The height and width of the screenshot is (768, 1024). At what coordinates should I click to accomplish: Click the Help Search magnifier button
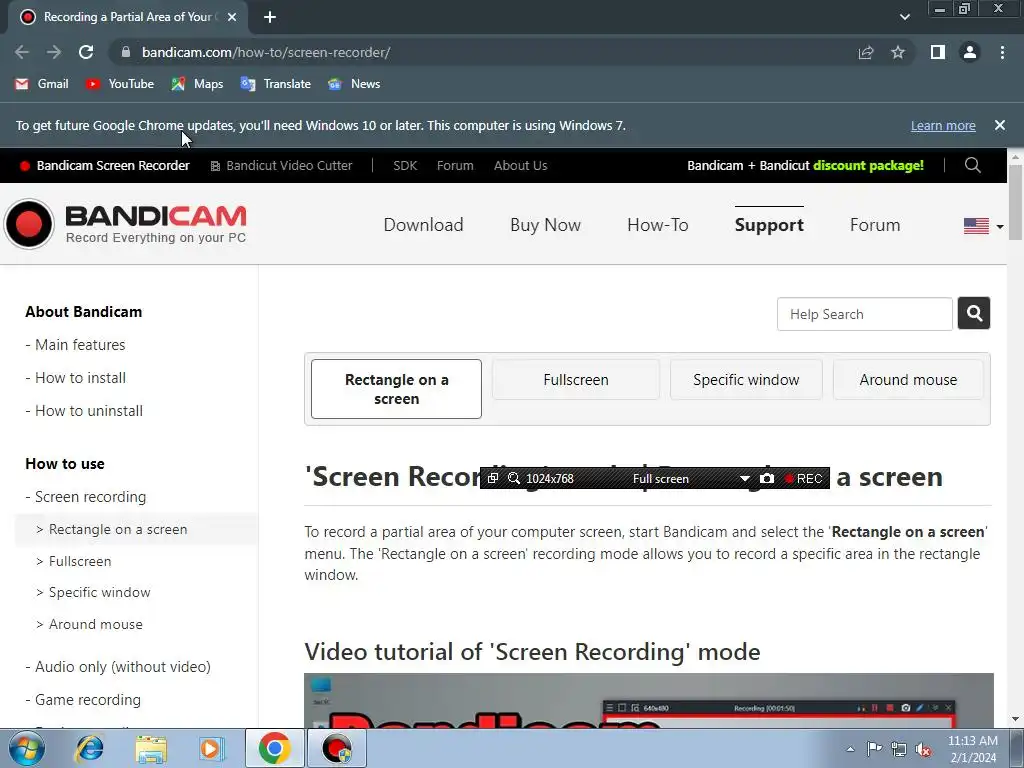974,313
